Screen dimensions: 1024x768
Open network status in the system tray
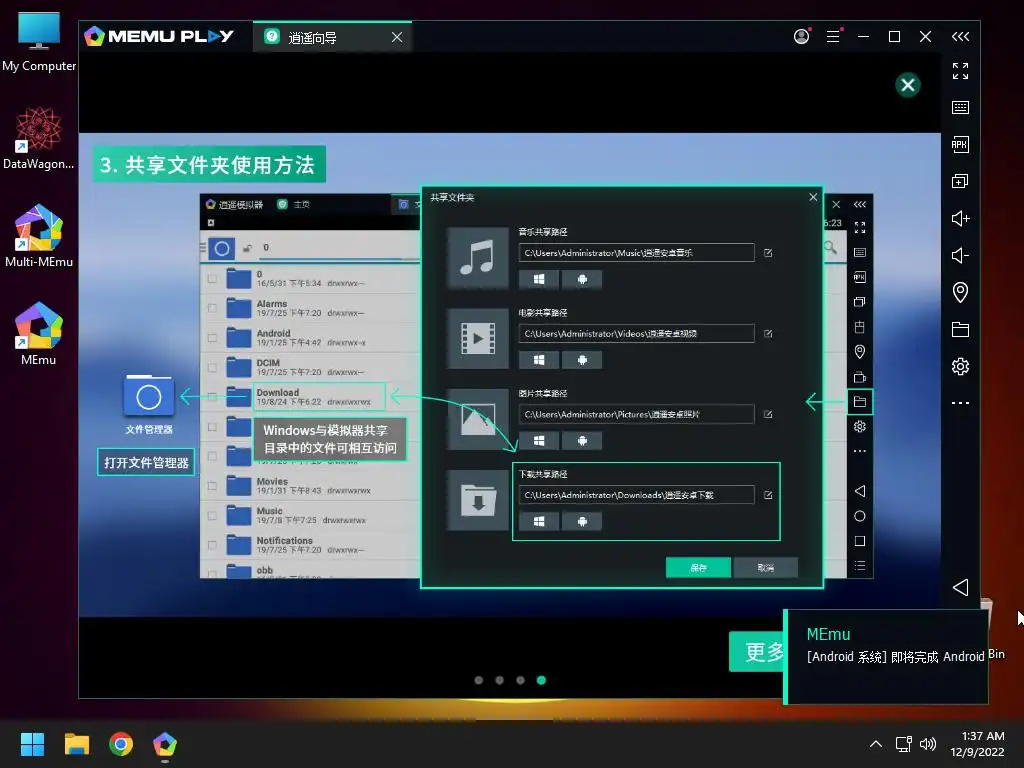point(904,744)
